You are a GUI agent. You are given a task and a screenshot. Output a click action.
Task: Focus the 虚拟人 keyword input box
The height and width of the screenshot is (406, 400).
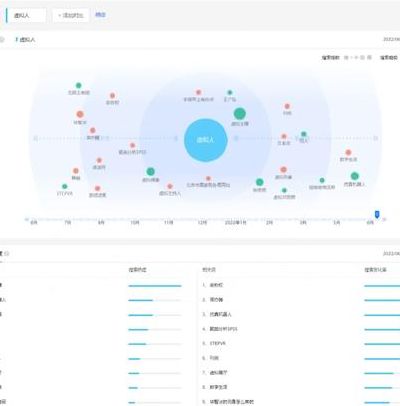(27, 15)
